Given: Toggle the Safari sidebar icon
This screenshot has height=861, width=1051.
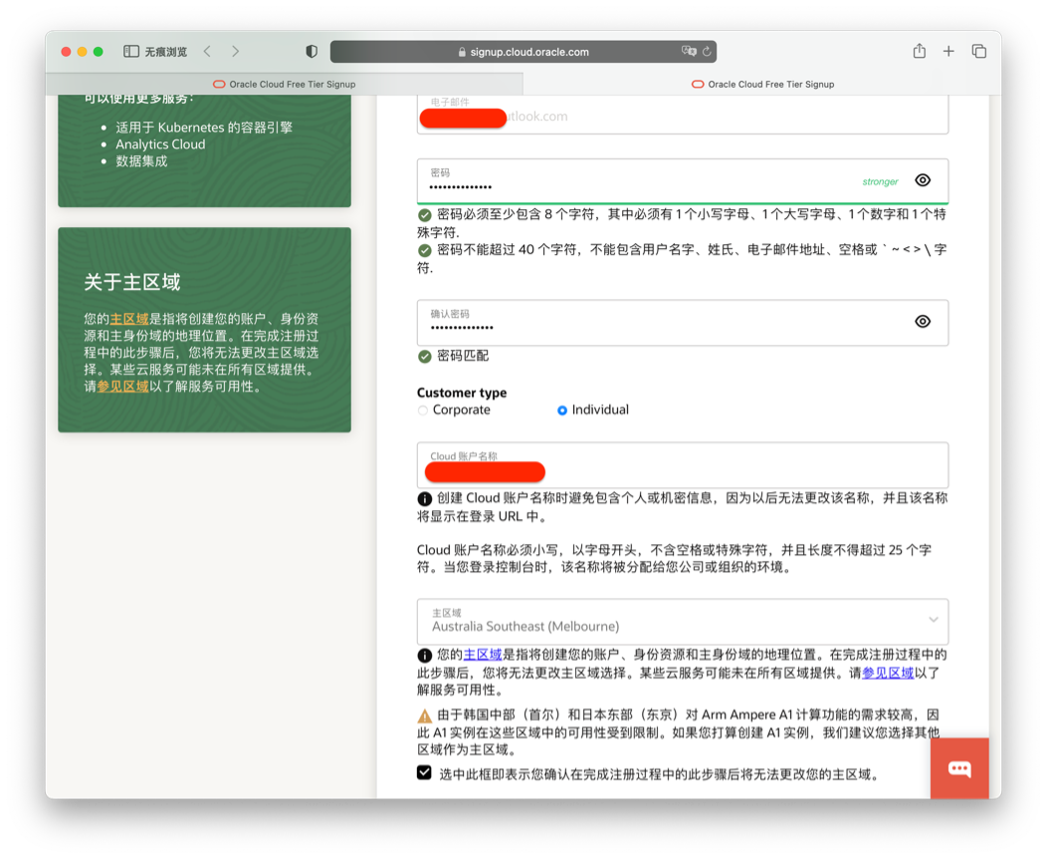Looking at the screenshot, I should click(x=131, y=52).
